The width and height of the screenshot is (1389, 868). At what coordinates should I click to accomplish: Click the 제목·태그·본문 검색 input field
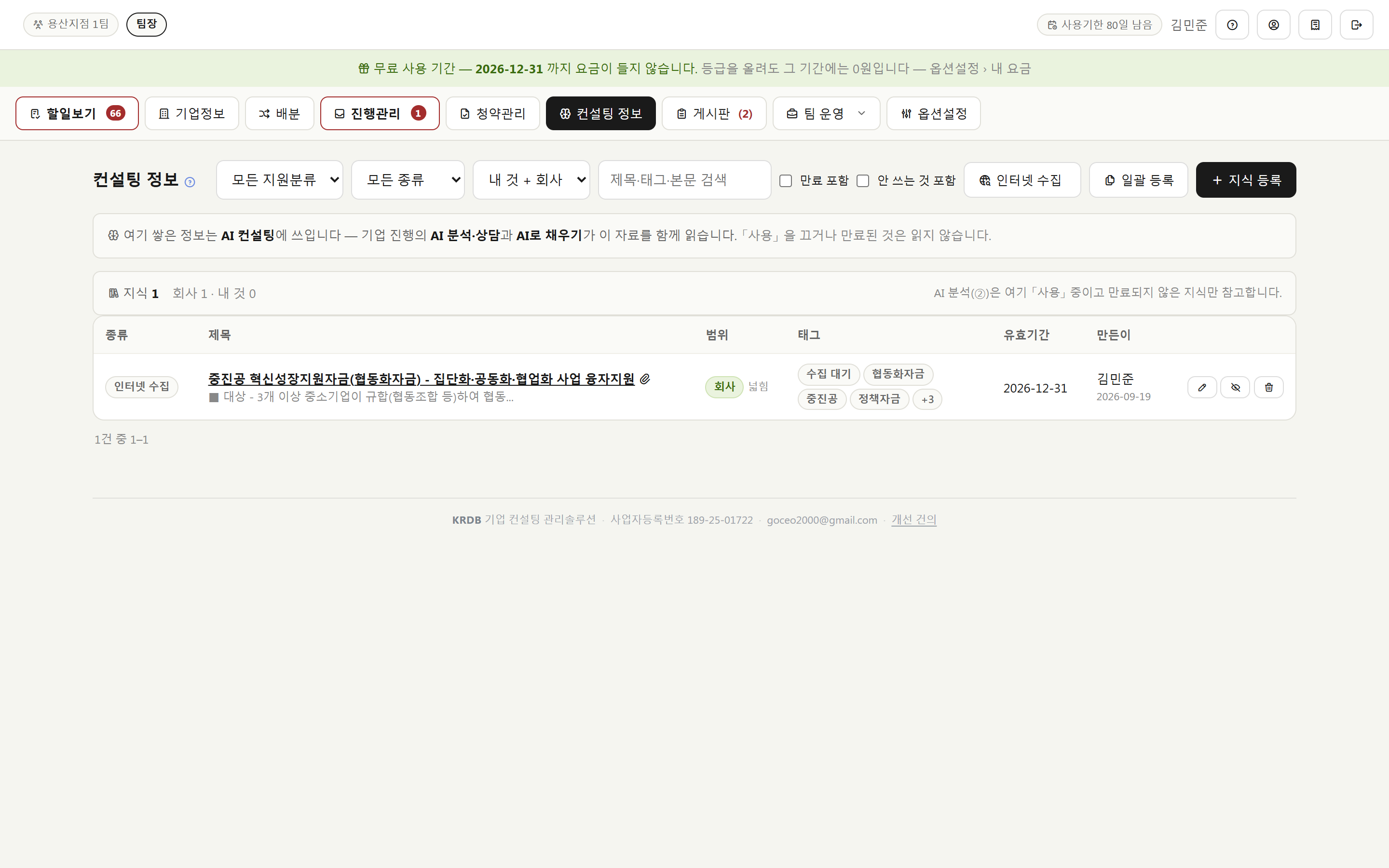coord(684,180)
